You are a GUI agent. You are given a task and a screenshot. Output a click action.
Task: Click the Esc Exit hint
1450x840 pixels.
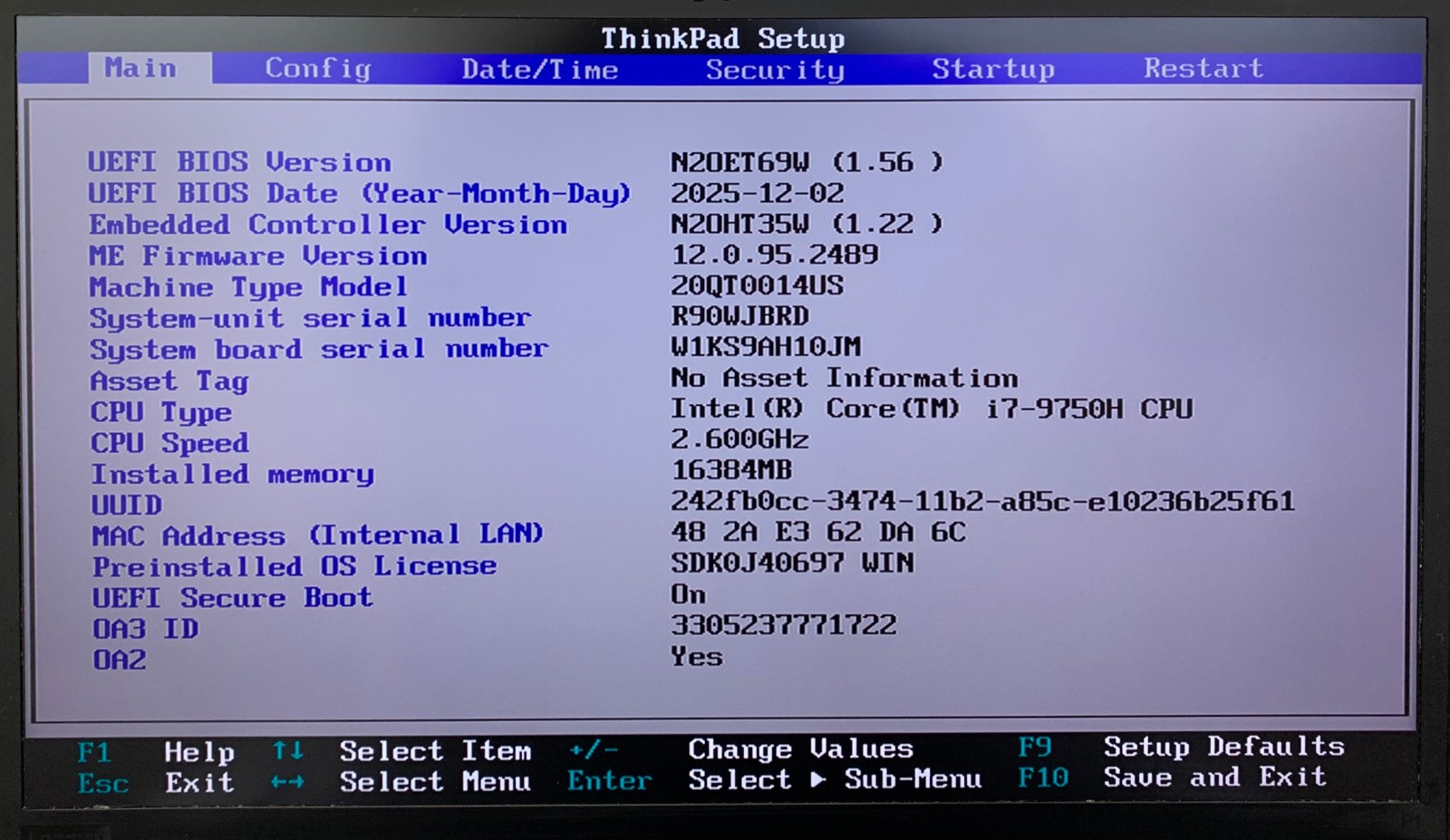pos(156,783)
